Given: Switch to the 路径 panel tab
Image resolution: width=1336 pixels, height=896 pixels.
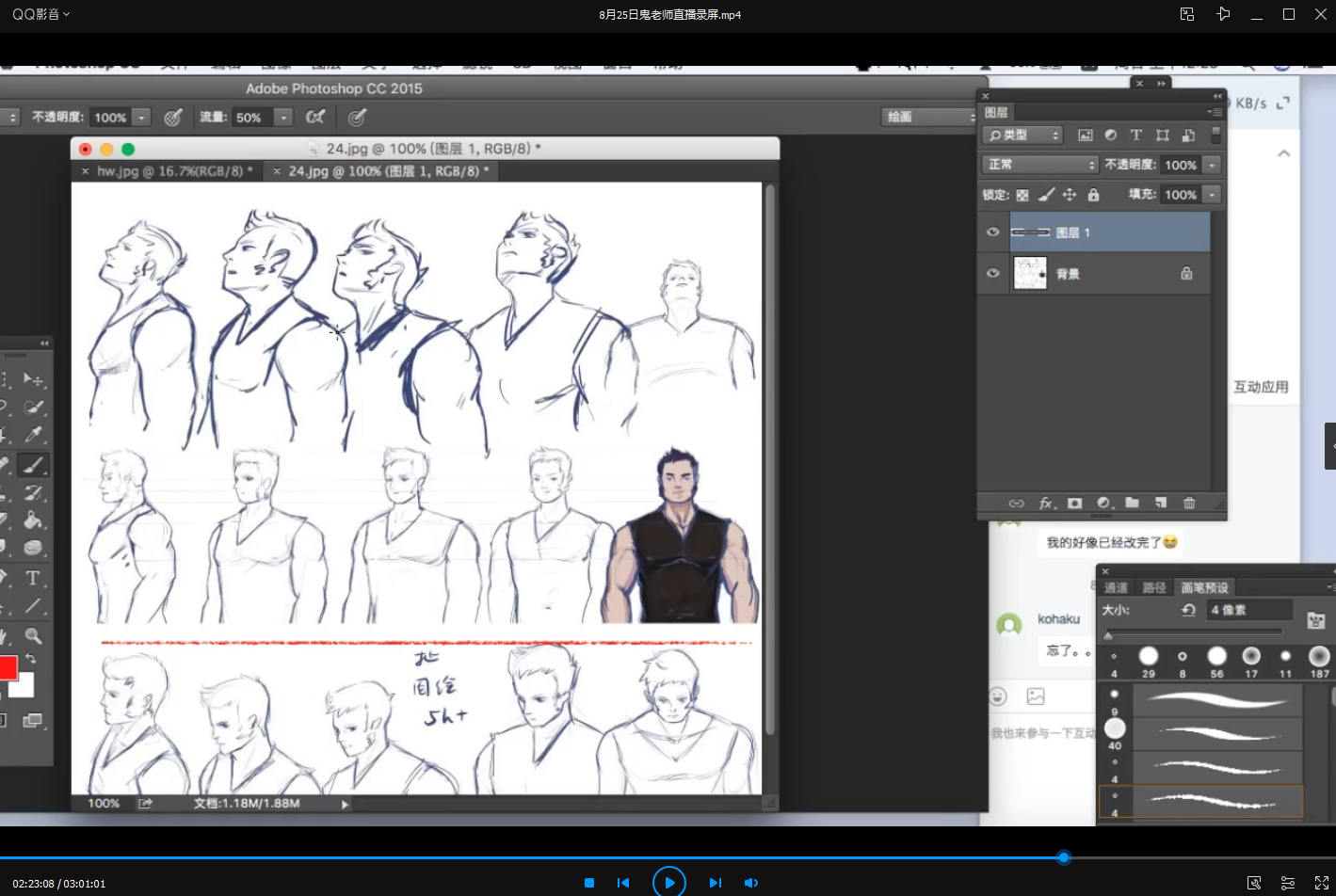Looking at the screenshot, I should coord(1154,587).
